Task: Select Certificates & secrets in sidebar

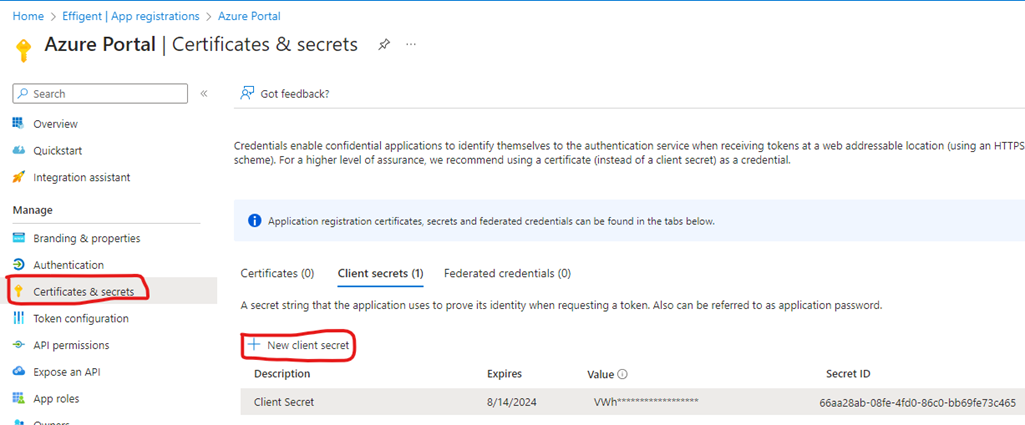Action: [x=84, y=292]
